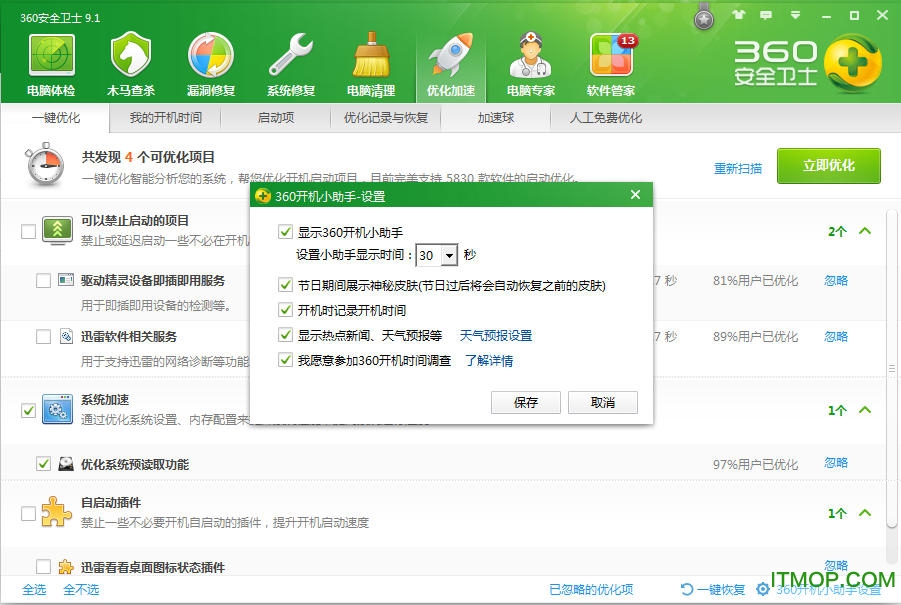Toggle 开机时记录开机时间 checkbox
901x605 pixels.
coord(285,310)
